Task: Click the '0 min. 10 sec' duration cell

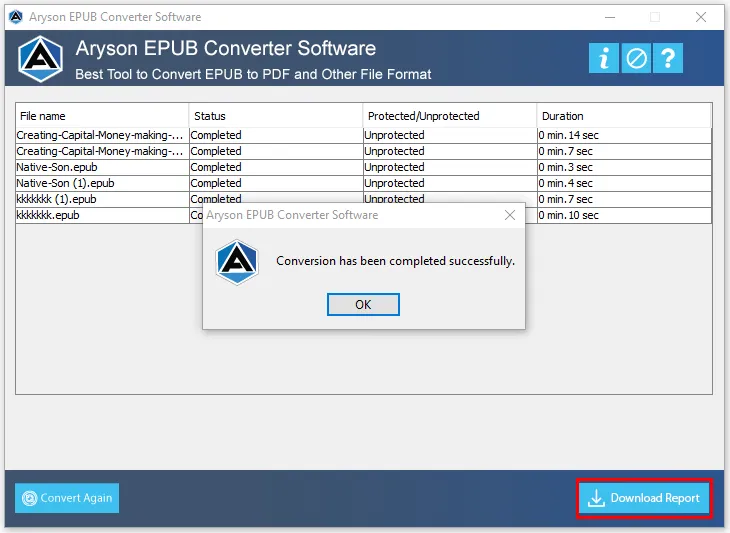Action: 624,215
